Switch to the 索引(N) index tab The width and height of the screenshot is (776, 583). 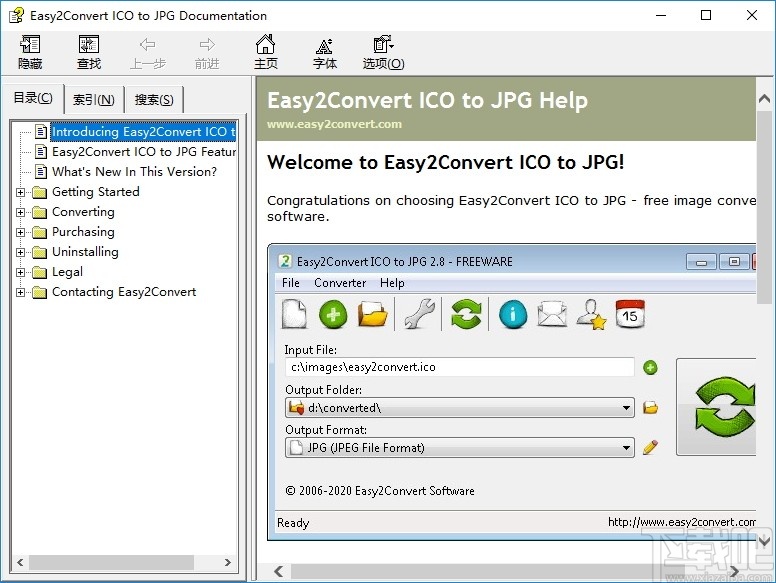pos(94,100)
